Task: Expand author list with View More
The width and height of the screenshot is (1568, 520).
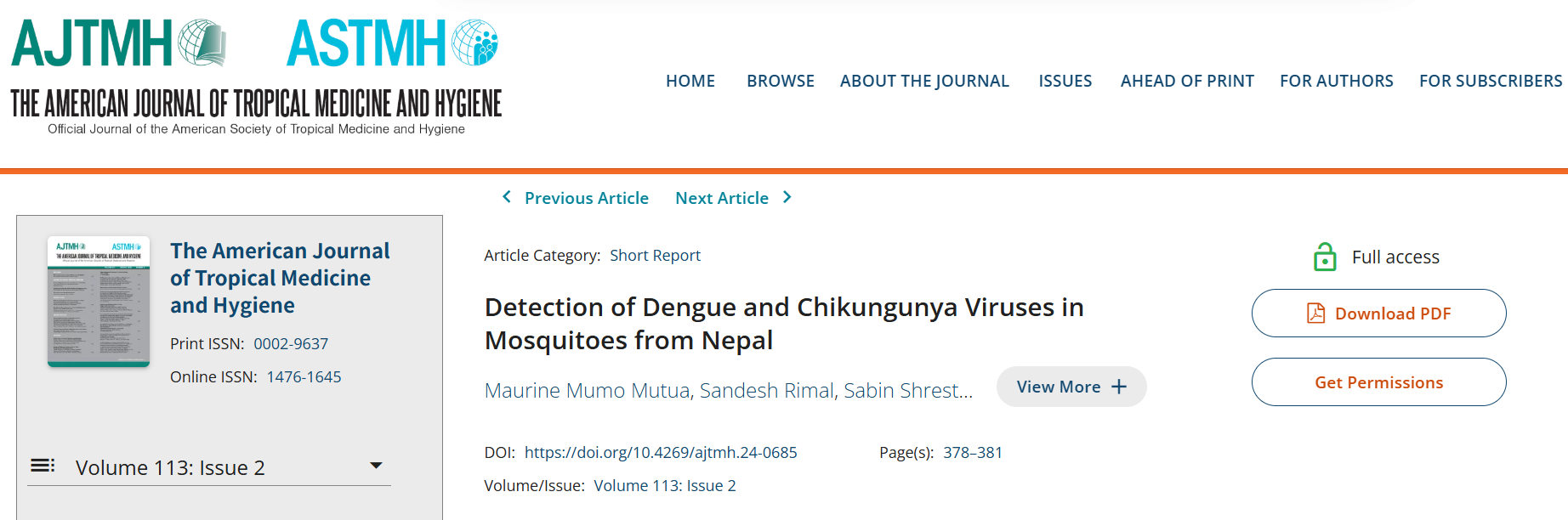Action: click(x=1071, y=387)
